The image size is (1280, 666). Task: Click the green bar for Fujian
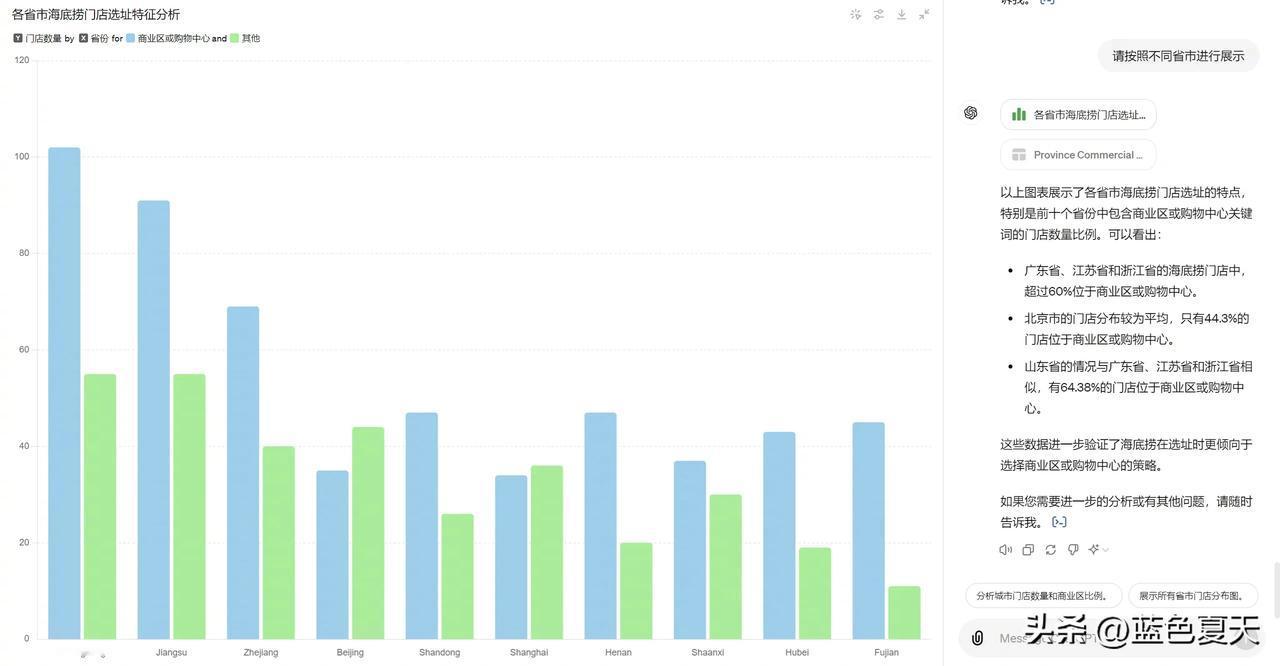904,613
